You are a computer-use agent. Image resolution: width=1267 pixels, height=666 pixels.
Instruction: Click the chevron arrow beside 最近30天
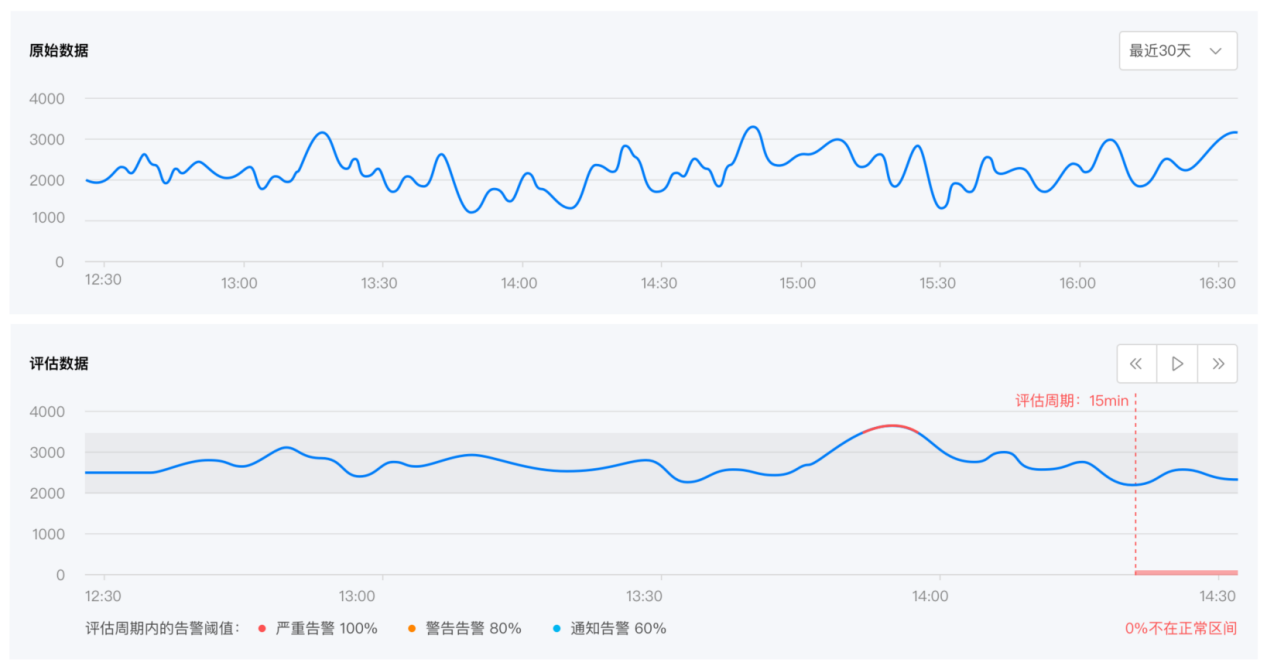click(1215, 51)
